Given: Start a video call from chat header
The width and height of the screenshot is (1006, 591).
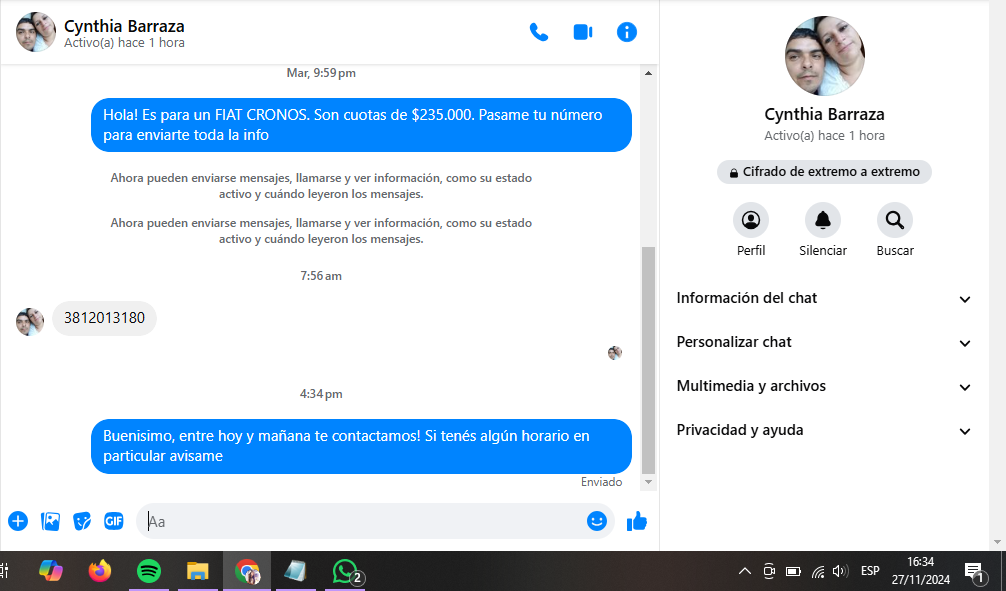Looking at the screenshot, I should tap(583, 32).
